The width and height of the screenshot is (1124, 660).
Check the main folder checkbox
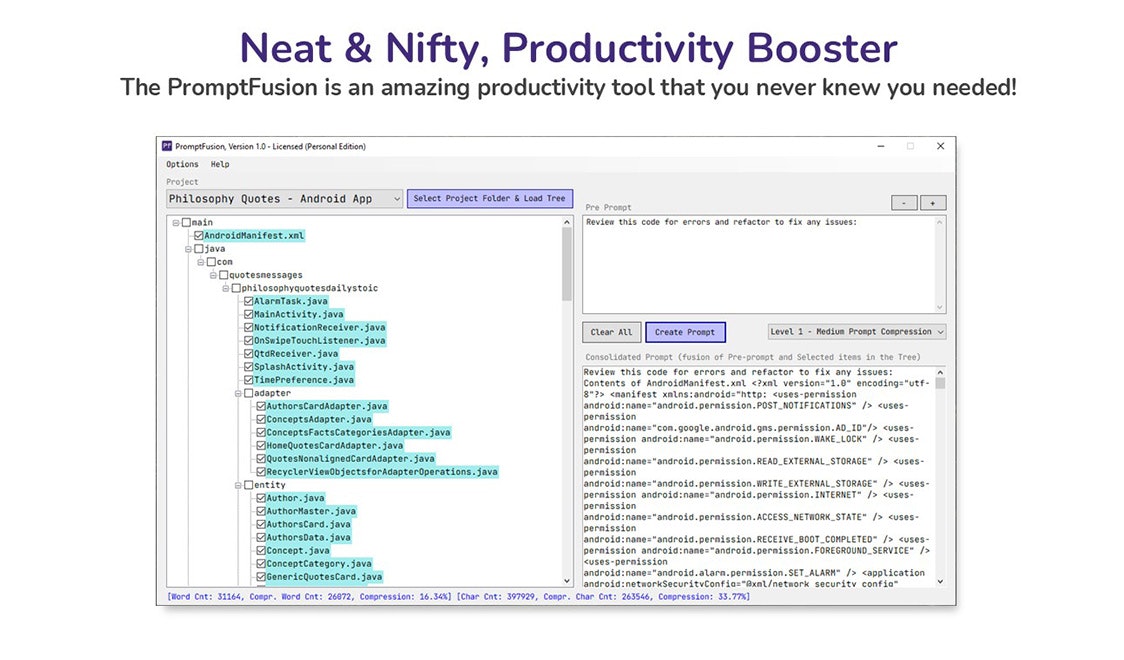click(x=186, y=223)
